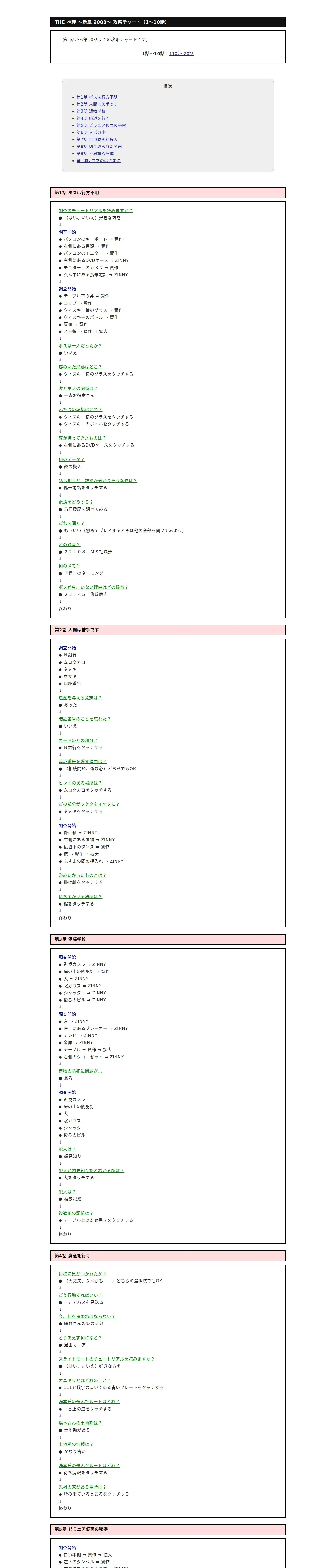336x1568 pixels.
Task: Click どの部分が５ケタを４ケタに？ question
Action: pyautogui.click(x=89, y=804)
